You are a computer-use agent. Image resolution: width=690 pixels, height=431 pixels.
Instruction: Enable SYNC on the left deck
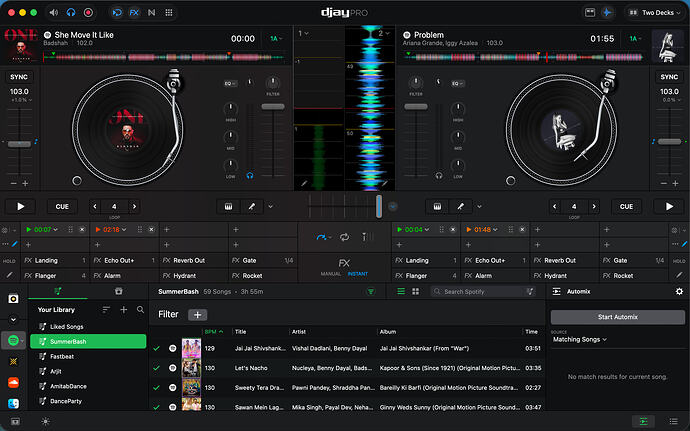pos(19,77)
